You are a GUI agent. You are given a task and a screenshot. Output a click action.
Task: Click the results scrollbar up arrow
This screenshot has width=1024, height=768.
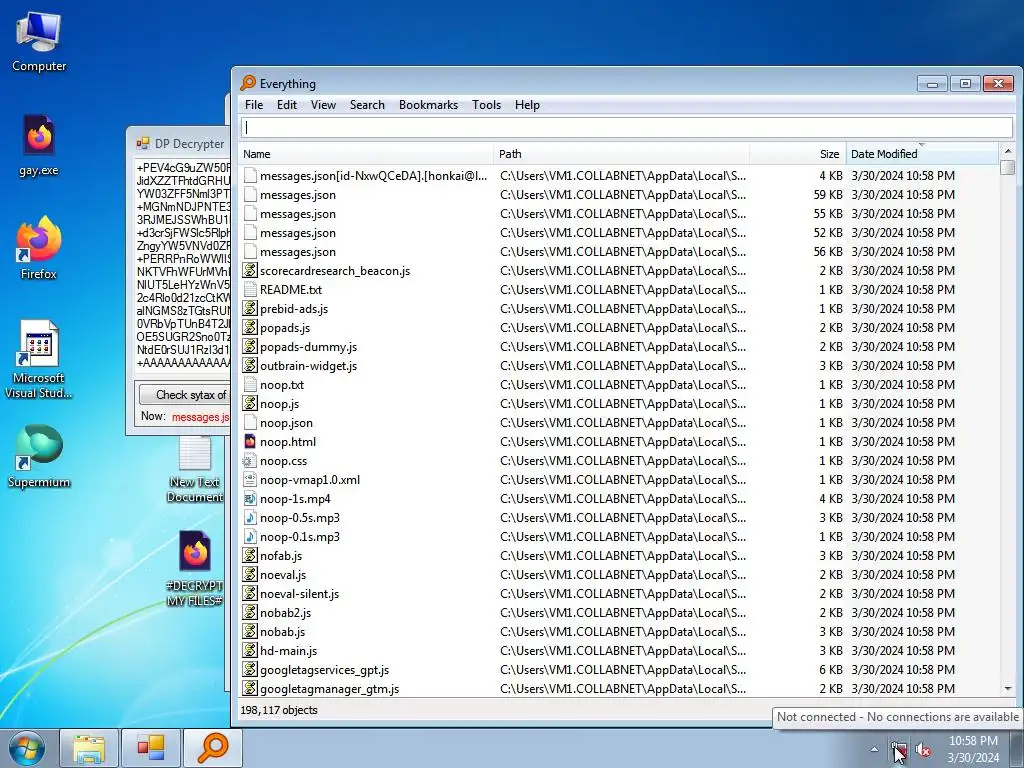coord(1008,151)
